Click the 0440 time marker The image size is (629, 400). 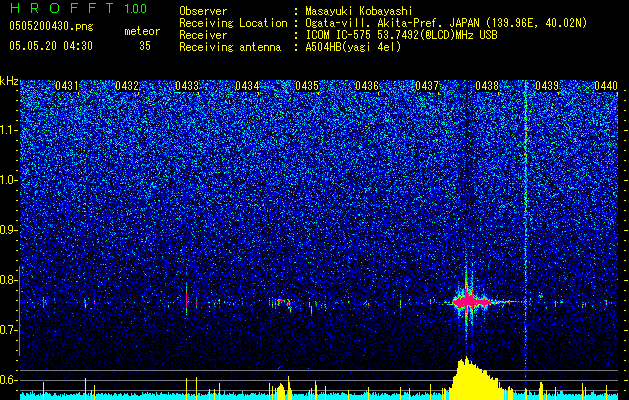[x=606, y=86]
